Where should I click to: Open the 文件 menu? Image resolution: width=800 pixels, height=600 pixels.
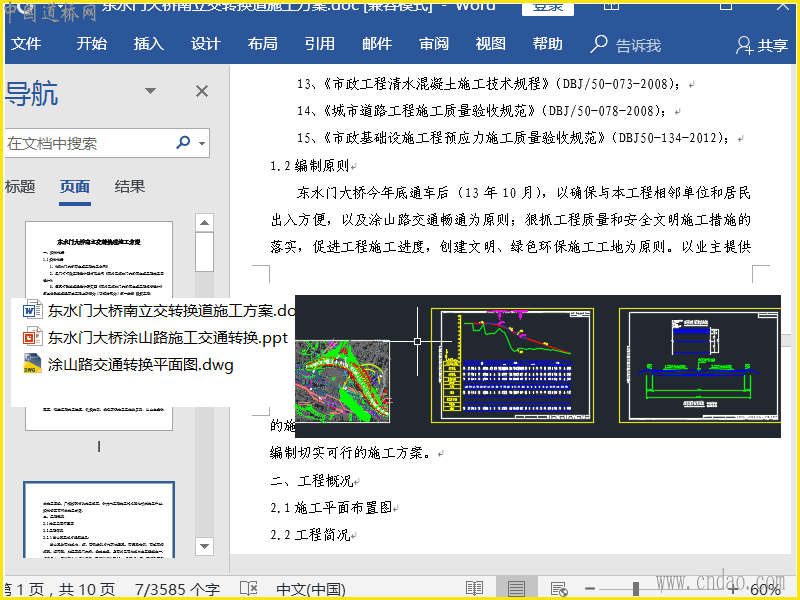coord(26,44)
